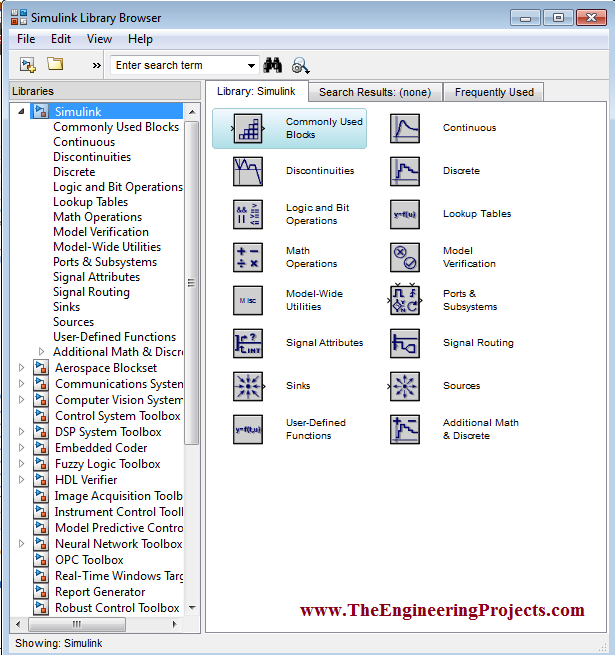The width and height of the screenshot is (615, 655).
Task: Click the vertical scrollbar thumb in Libraries
Action: (x=191, y=283)
